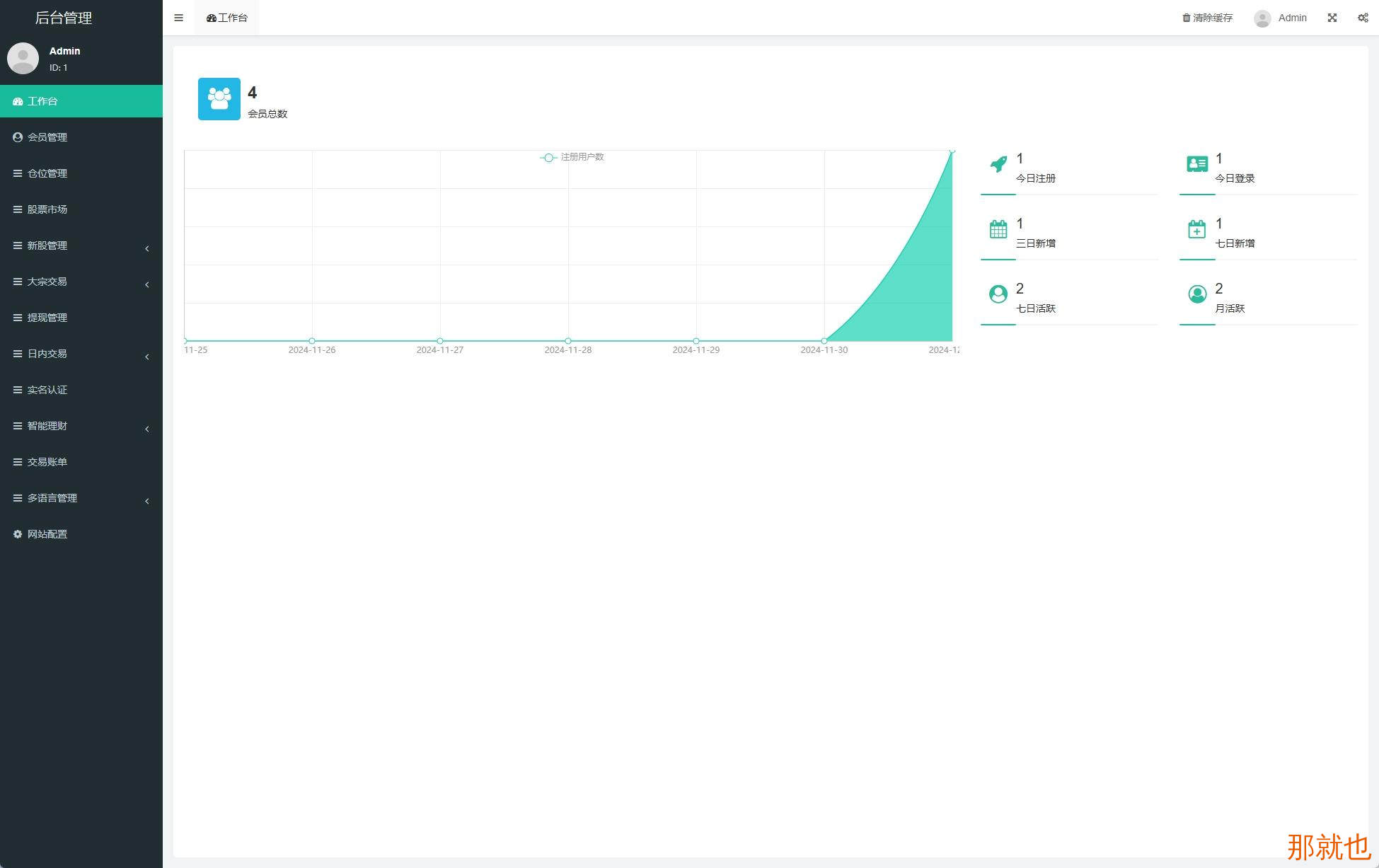Click the 2024-11-30 chart data point
The height and width of the screenshot is (868, 1379).
(824, 341)
